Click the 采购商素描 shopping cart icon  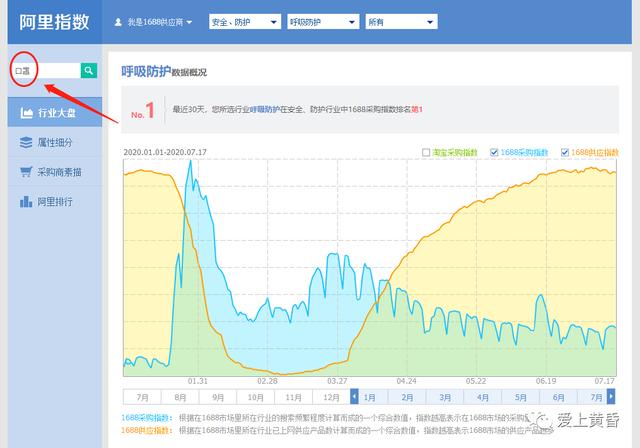point(26,172)
